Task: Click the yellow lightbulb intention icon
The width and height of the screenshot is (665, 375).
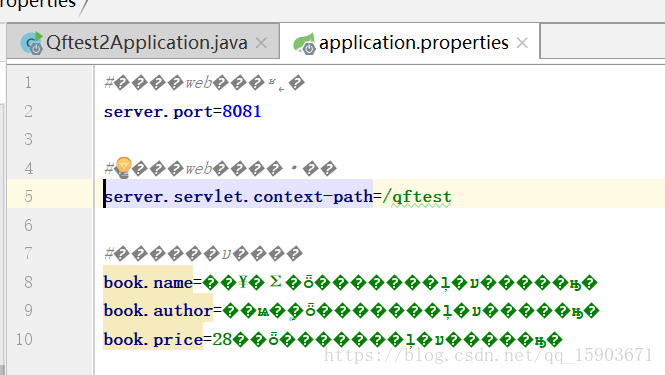Action: [x=124, y=168]
